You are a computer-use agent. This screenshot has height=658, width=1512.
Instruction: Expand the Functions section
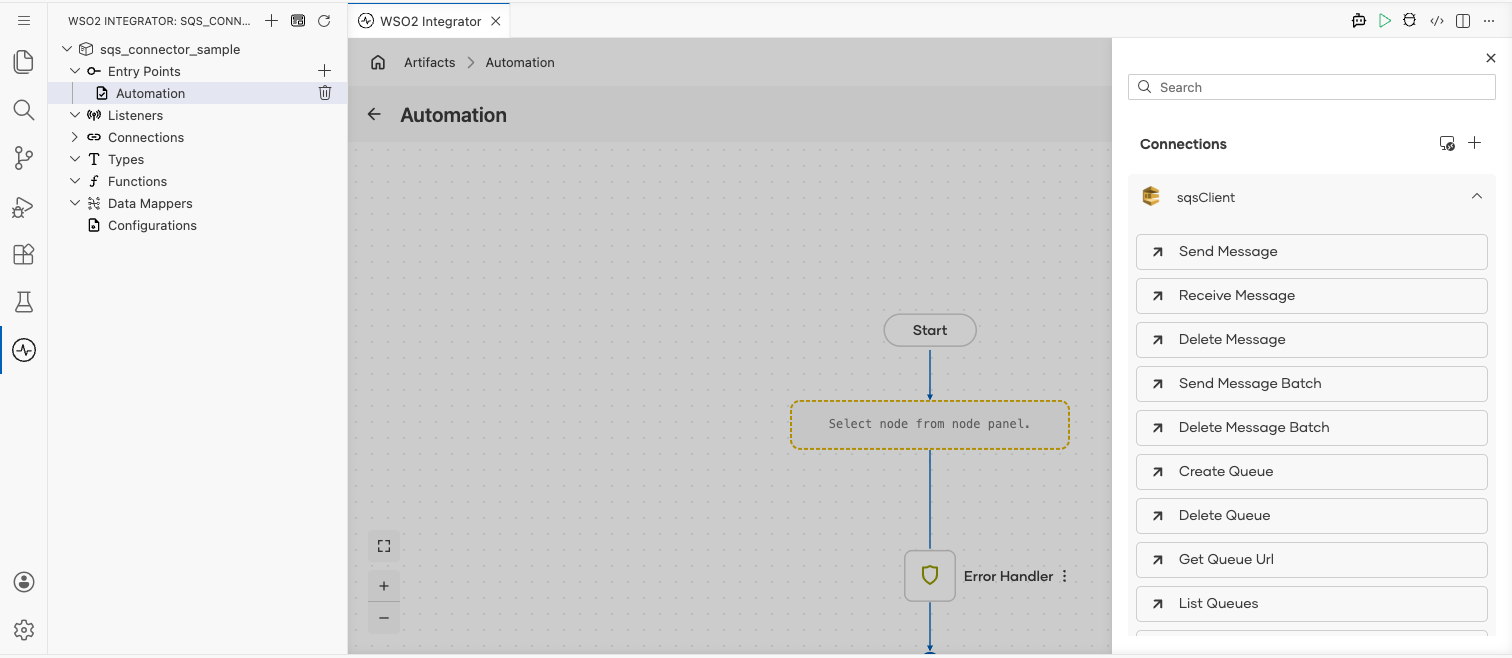(x=75, y=181)
